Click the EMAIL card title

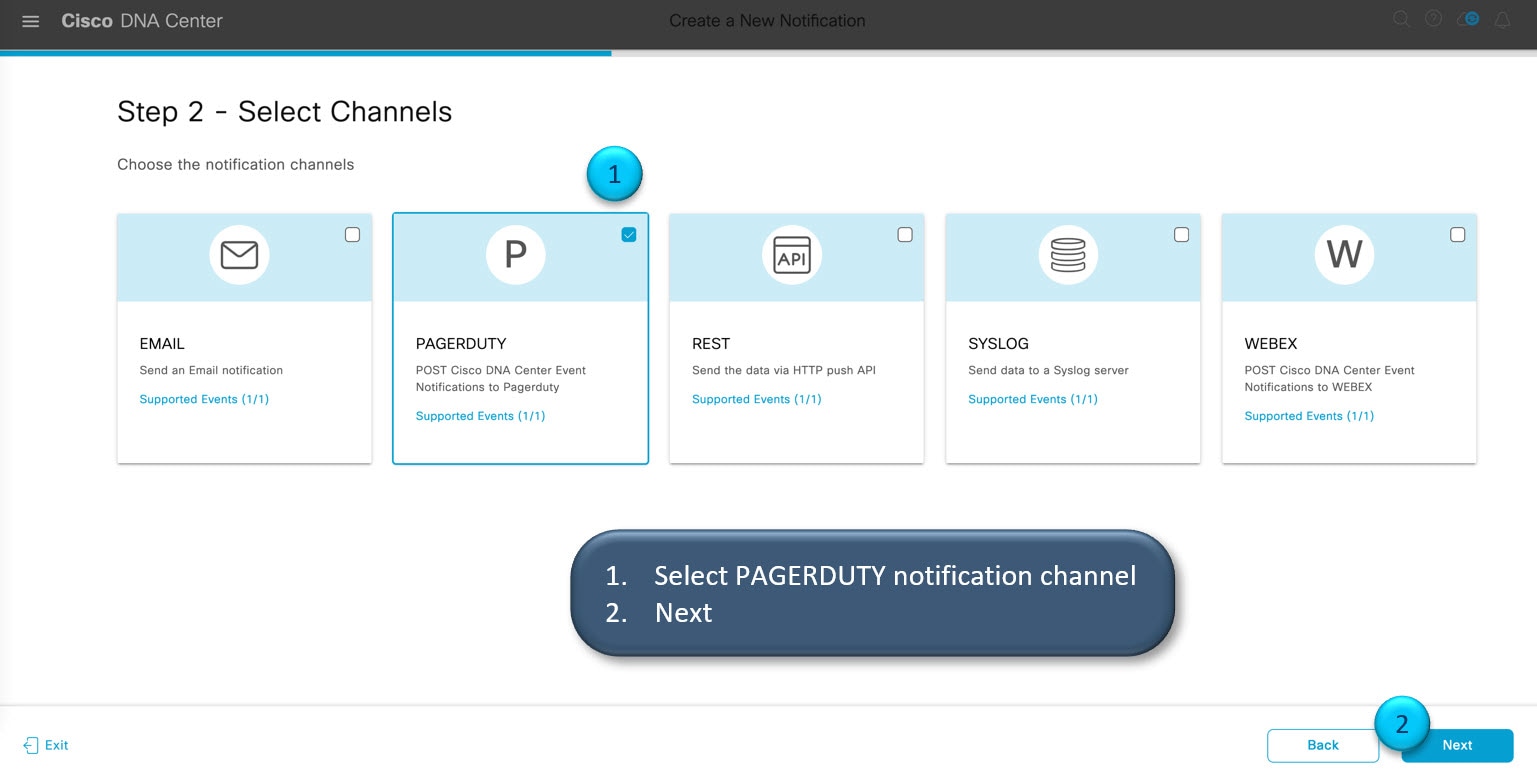click(162, 343)
